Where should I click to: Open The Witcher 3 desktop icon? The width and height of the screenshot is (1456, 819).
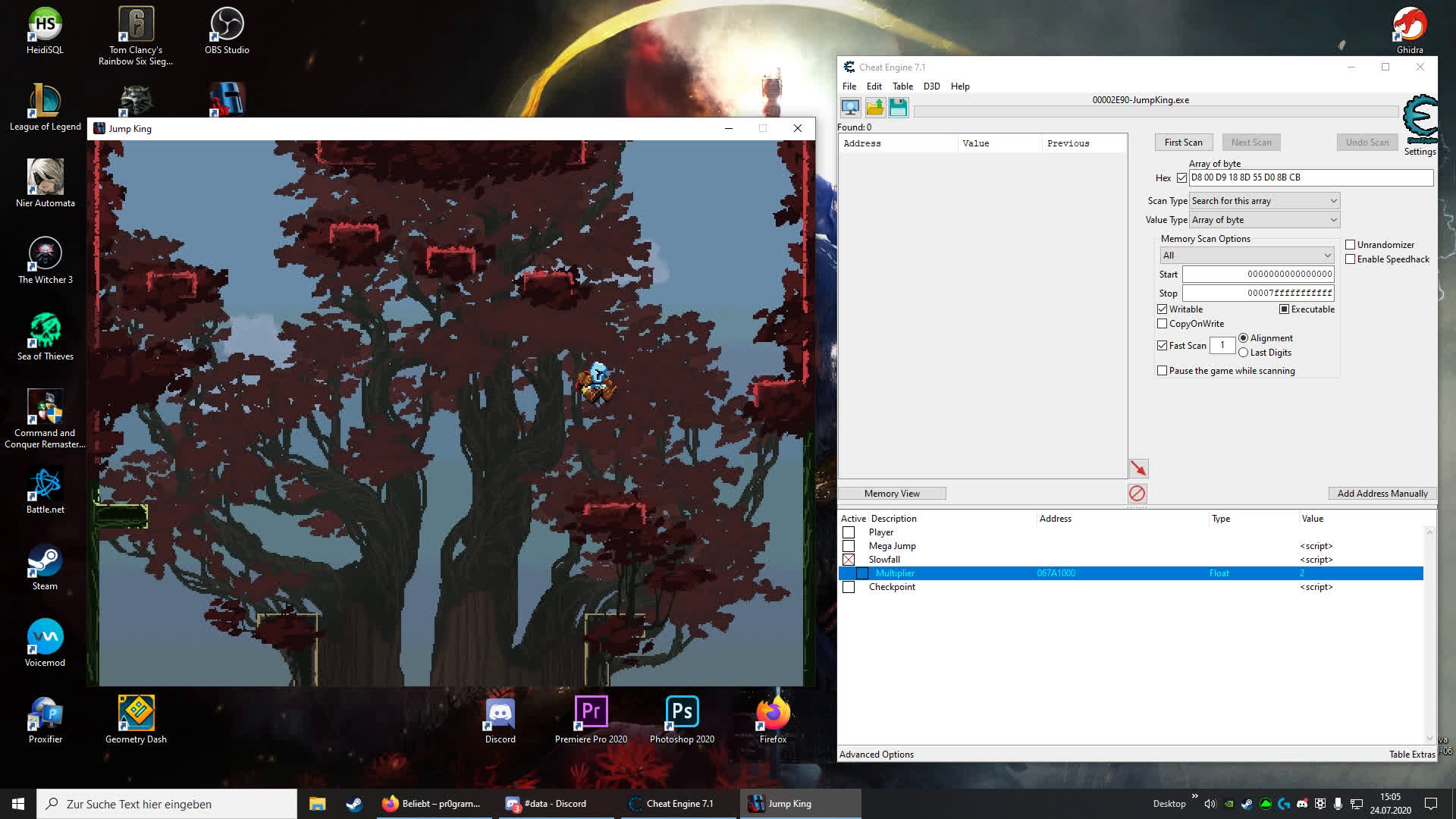click(45, 260)
